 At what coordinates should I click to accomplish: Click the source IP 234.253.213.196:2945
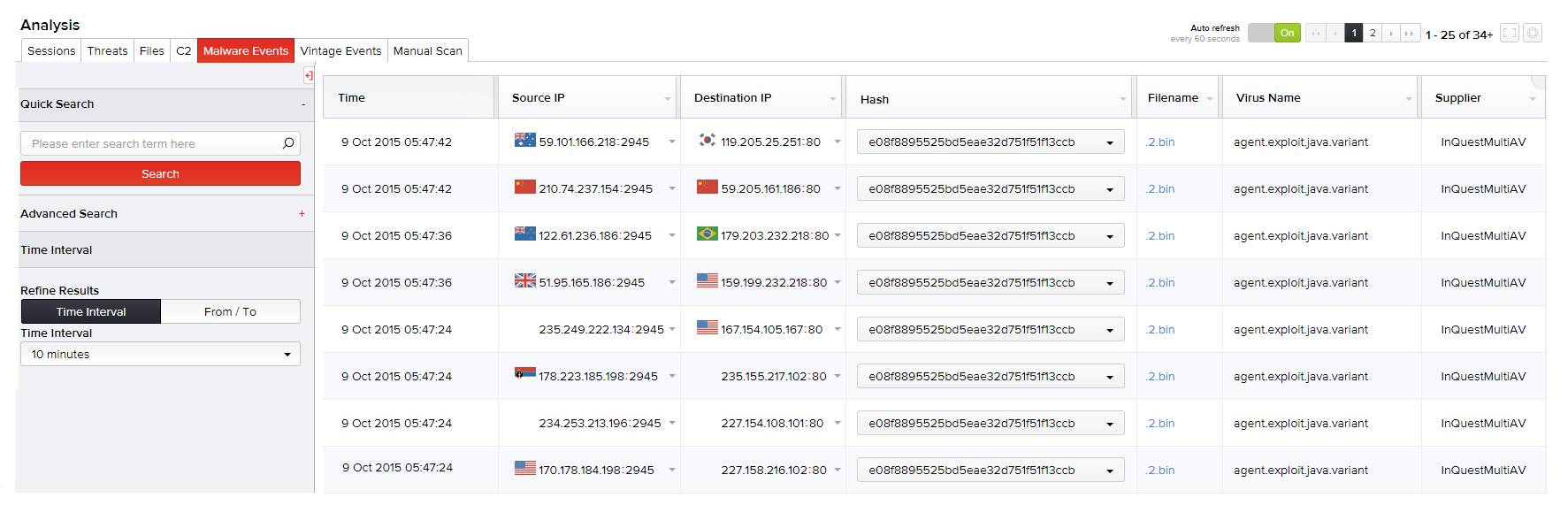point(600,423)
